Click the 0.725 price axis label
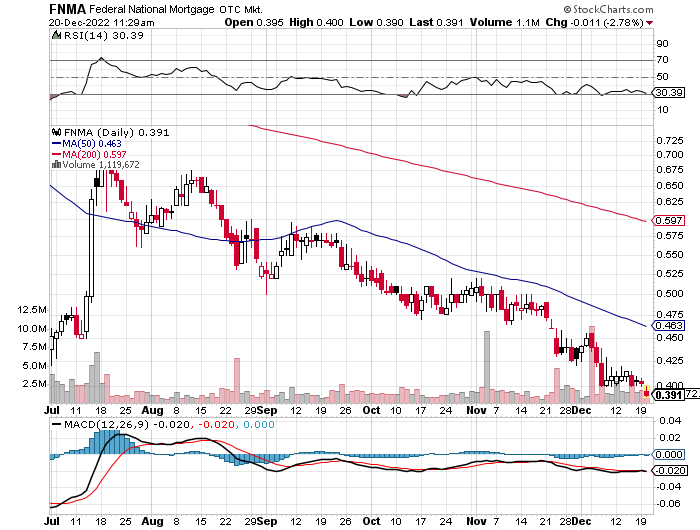This screenshot has width=700, height=530. [x=670, y=141]
